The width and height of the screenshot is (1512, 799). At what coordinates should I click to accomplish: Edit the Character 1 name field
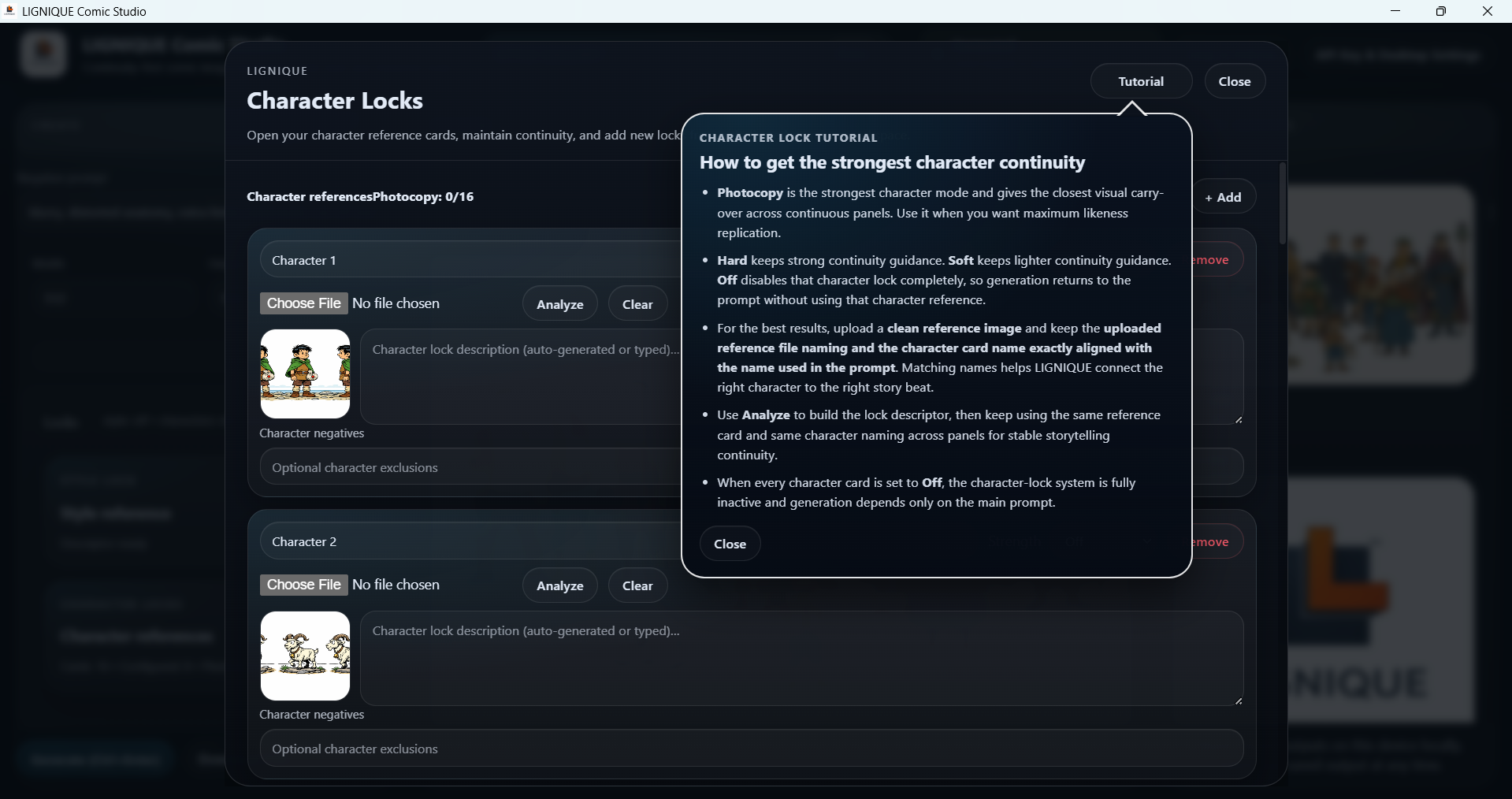[470, 260]
